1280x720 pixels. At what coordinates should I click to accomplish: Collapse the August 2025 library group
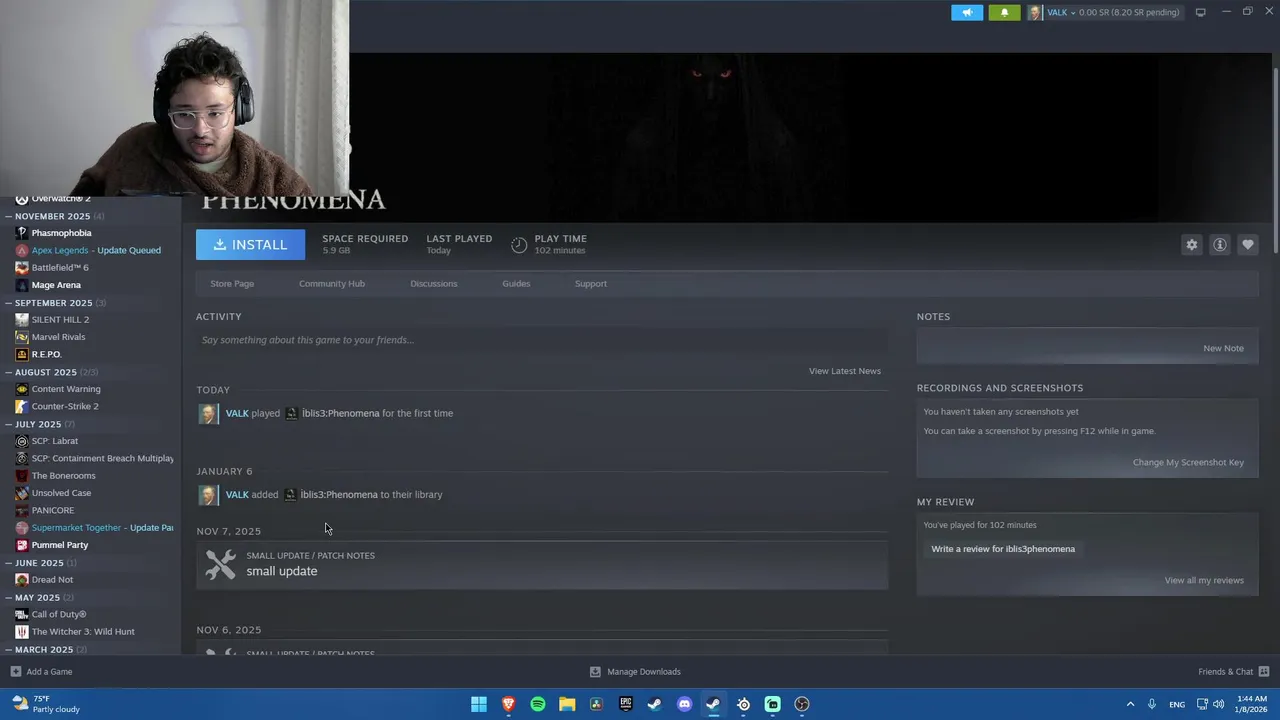[x=9, y=372]
